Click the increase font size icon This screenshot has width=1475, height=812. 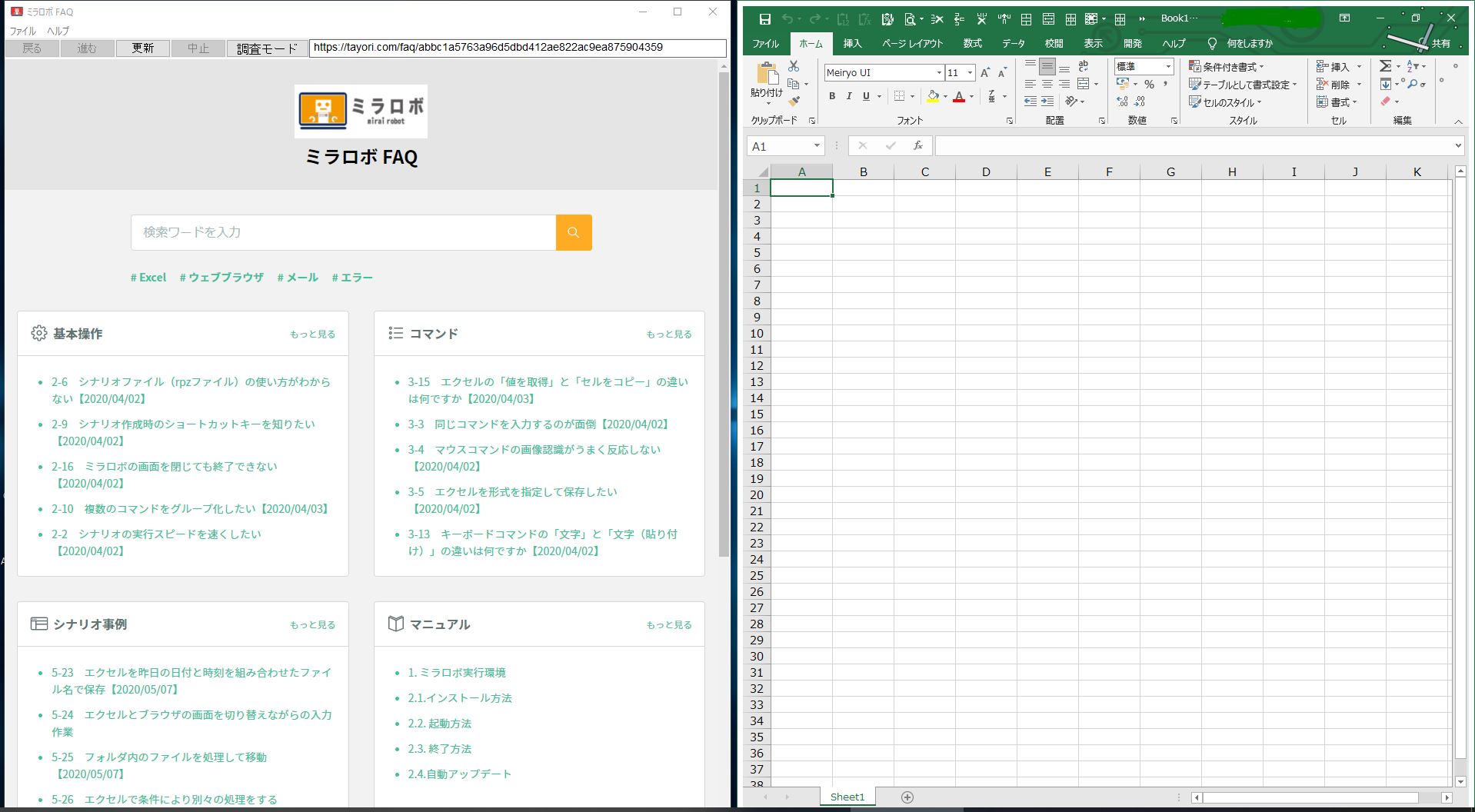pyautogui.click(x=984, y=72)
